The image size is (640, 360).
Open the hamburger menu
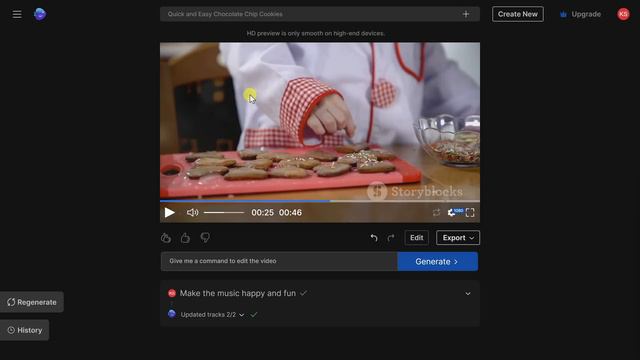[x=17, y=14]
